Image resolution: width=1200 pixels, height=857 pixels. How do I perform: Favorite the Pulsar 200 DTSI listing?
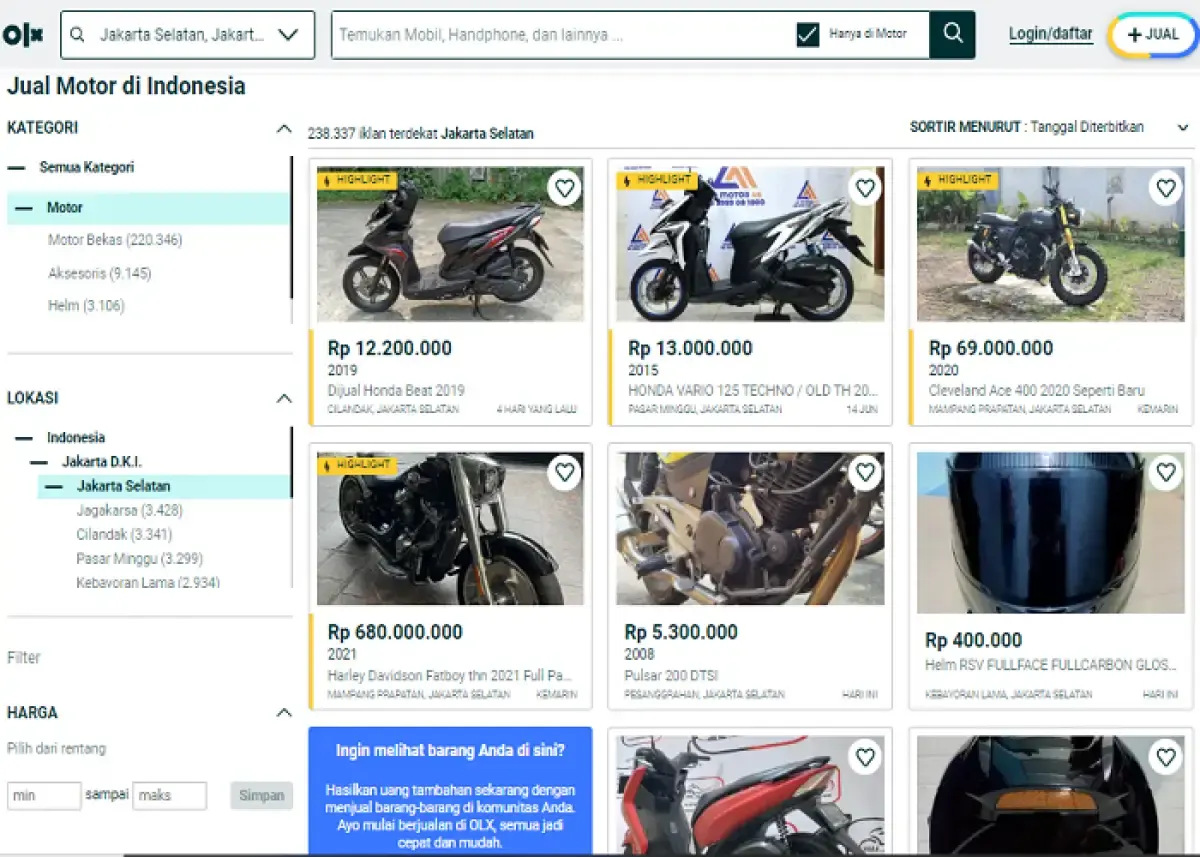click(x=865, y=472)
